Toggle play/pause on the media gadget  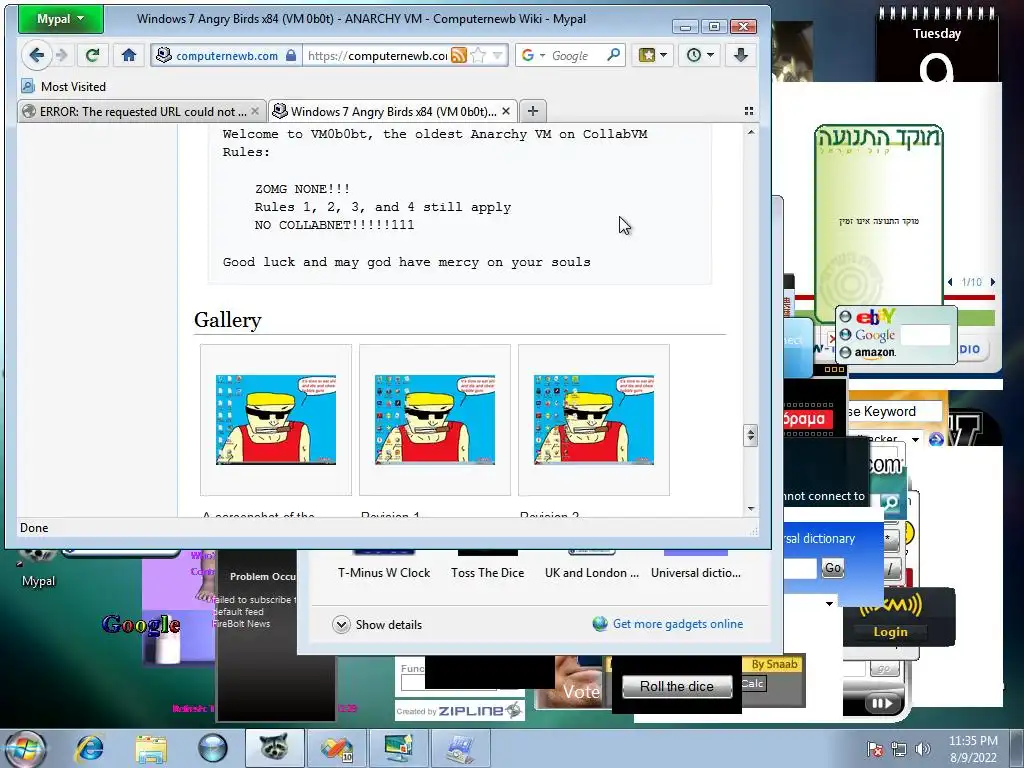882,703
